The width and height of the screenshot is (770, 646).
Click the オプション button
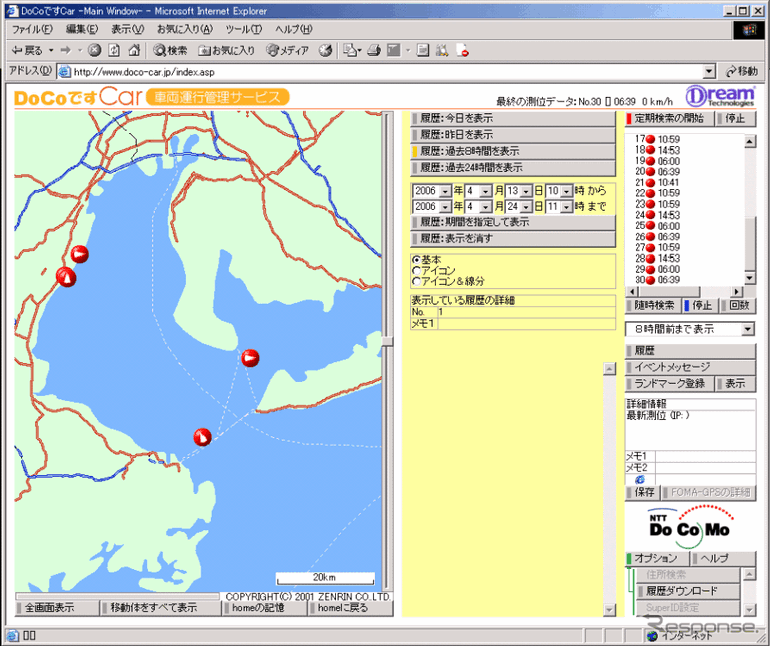click(x=657, y=559)
